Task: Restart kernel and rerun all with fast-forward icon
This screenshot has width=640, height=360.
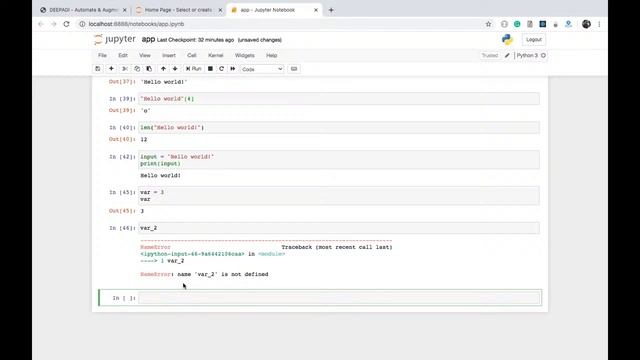Action: pos(233,69)
